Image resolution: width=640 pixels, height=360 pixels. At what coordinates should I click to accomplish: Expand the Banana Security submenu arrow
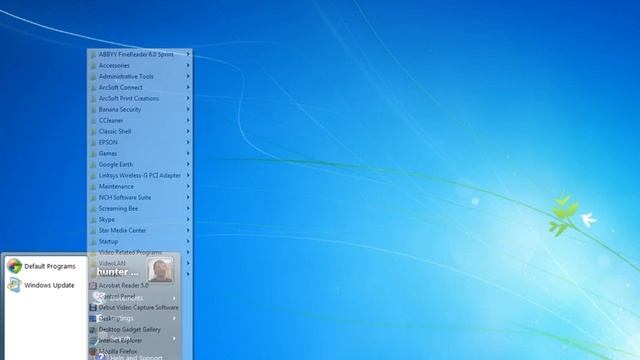click(x=188, y=109)
